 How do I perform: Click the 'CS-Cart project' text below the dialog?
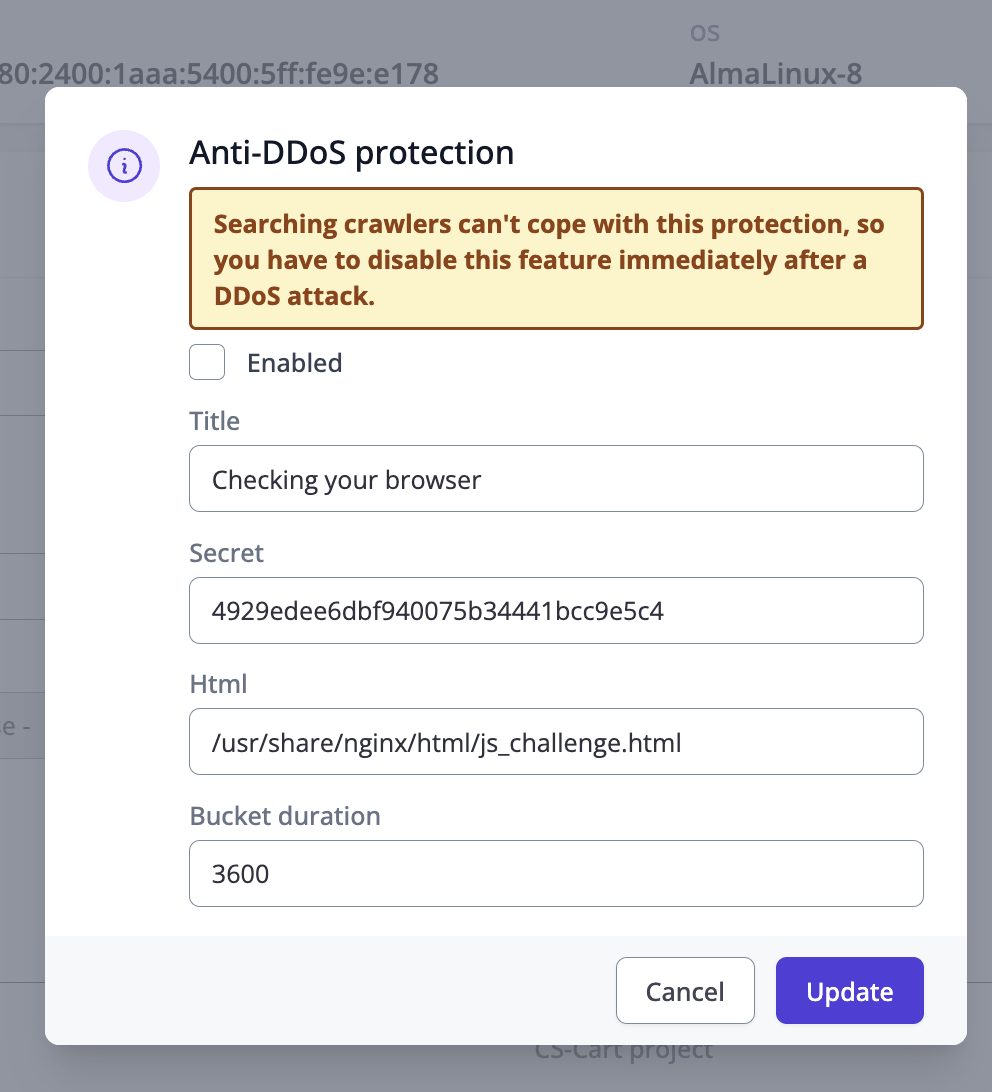[624, 1052]
